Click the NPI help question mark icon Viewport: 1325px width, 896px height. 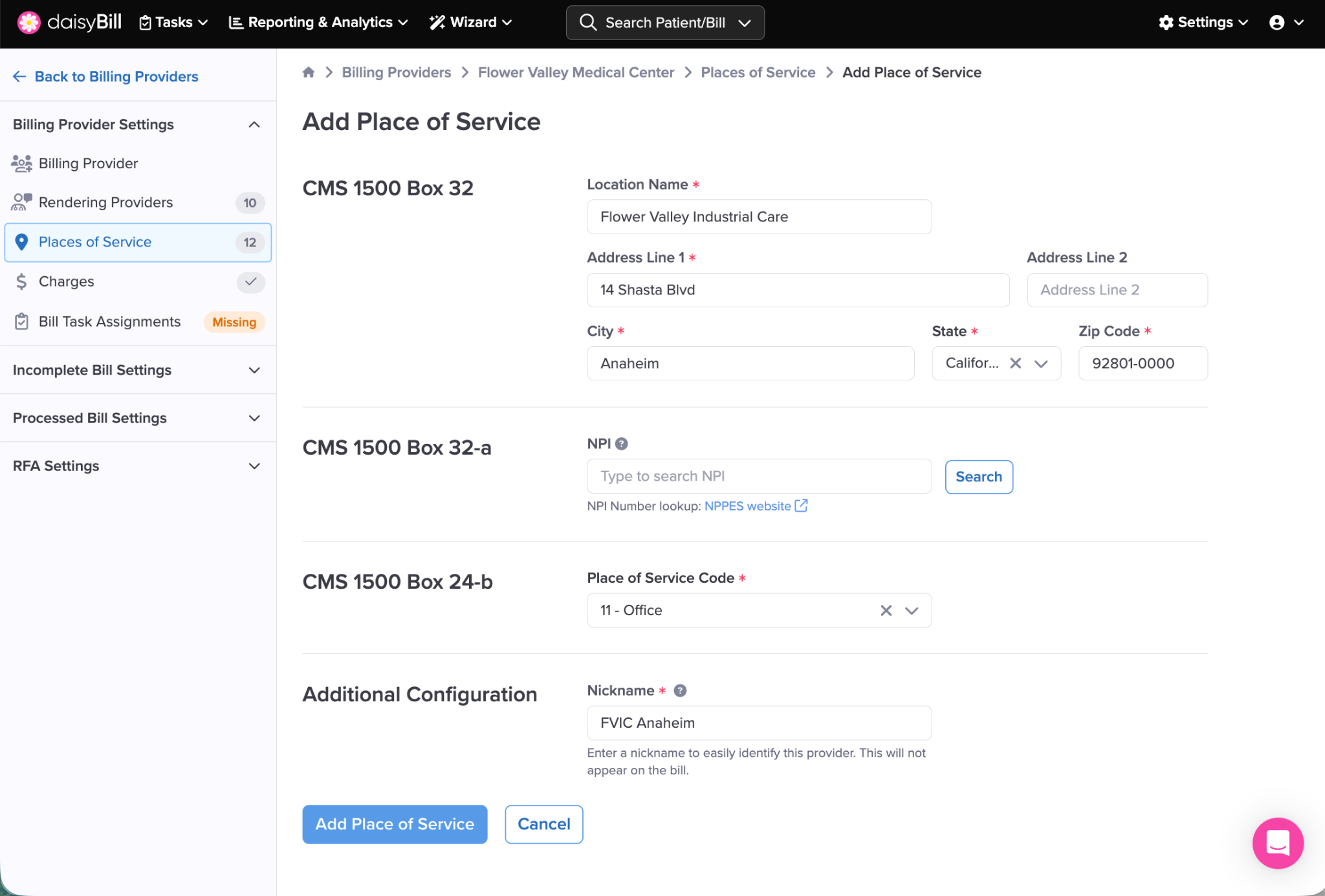(622, 444)
